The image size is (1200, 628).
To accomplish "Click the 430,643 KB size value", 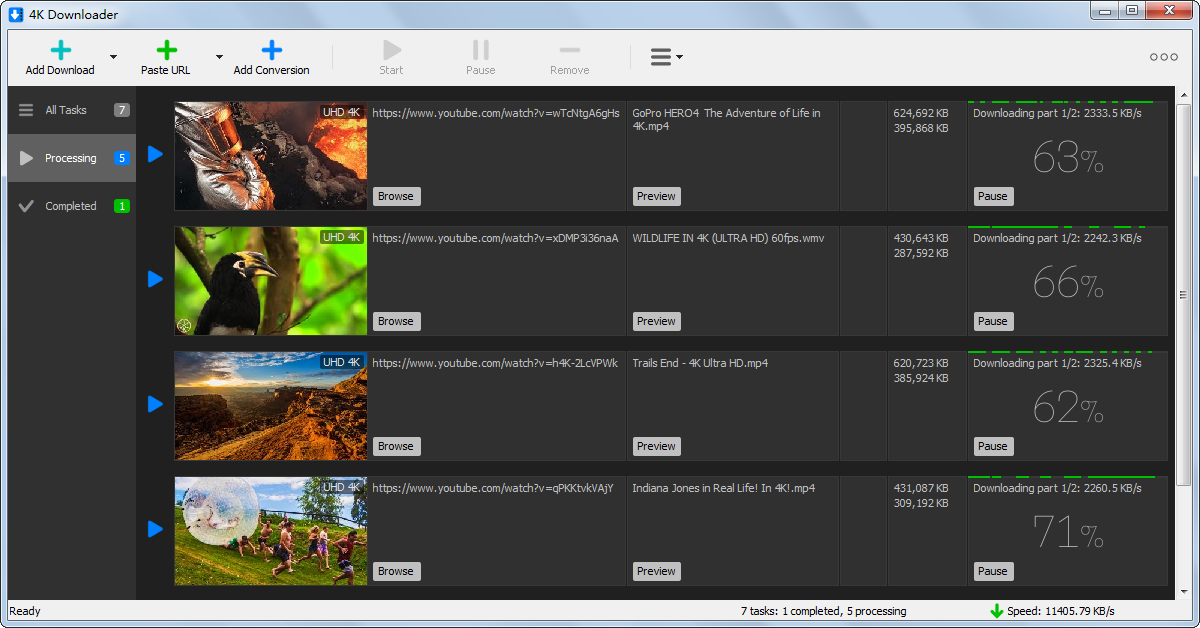I will [x=921, y=238].
